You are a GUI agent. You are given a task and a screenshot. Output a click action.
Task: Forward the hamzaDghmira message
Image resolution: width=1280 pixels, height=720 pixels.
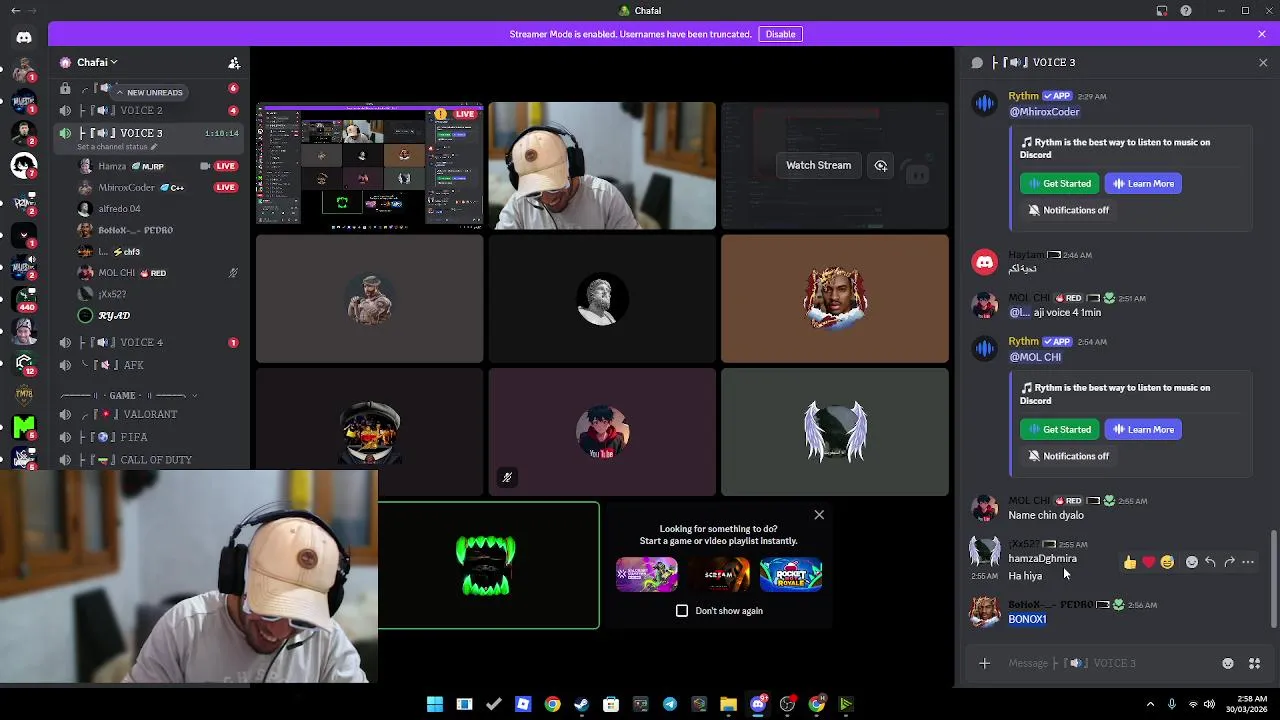coord(1229,563)
